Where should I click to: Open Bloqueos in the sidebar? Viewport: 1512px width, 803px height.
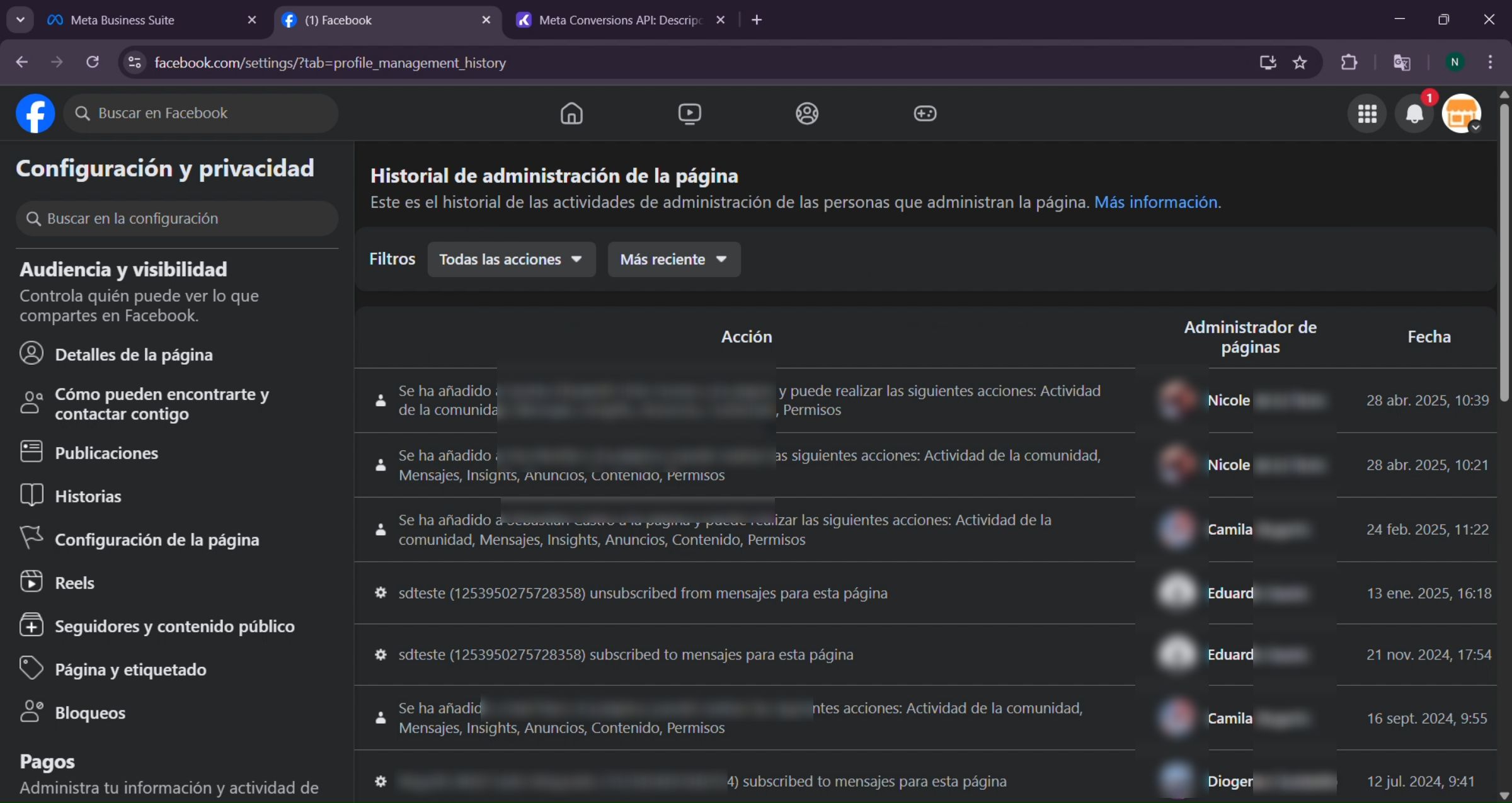tap(89, 712)
